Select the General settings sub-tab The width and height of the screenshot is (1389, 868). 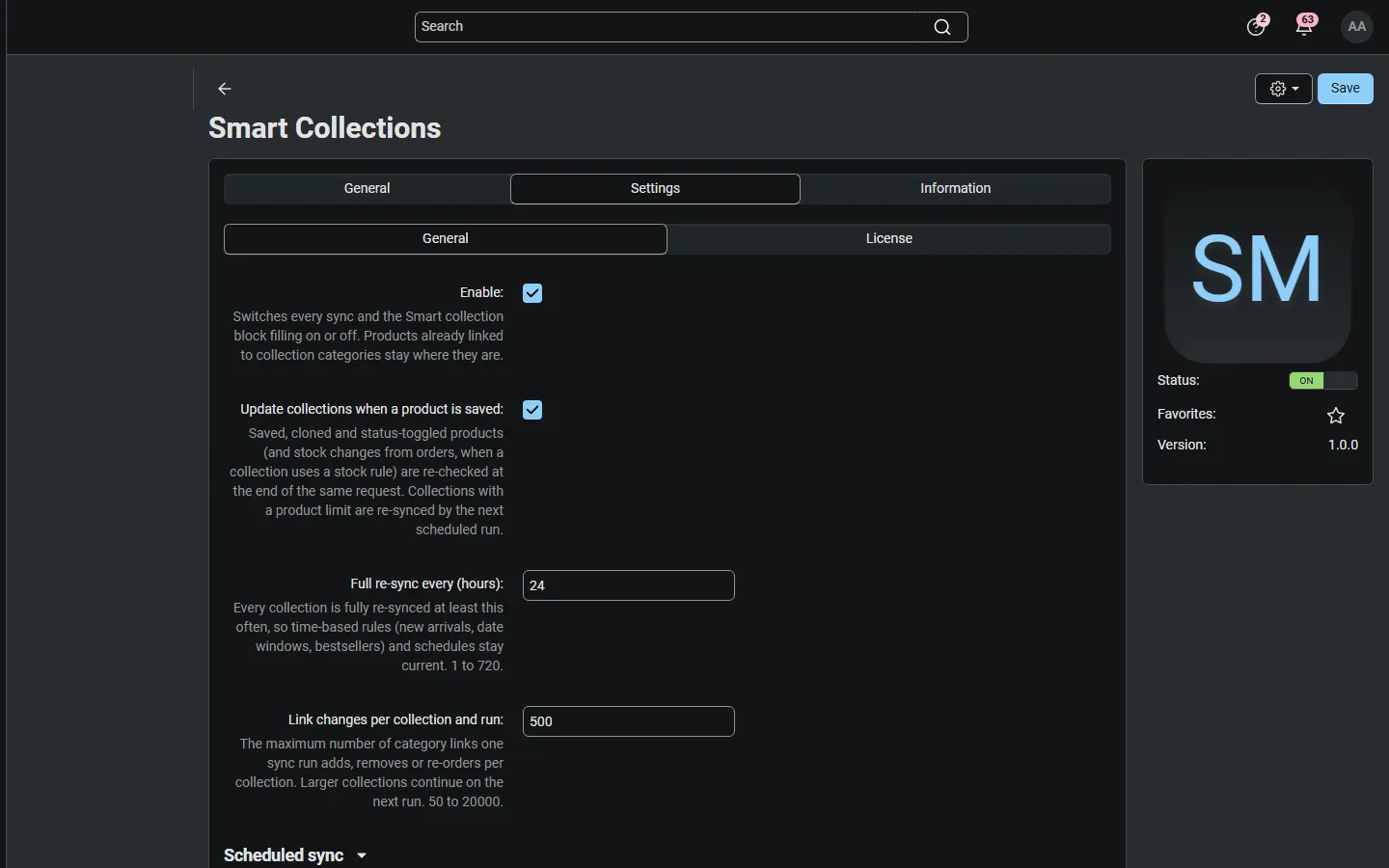click(x=446, y=239)
